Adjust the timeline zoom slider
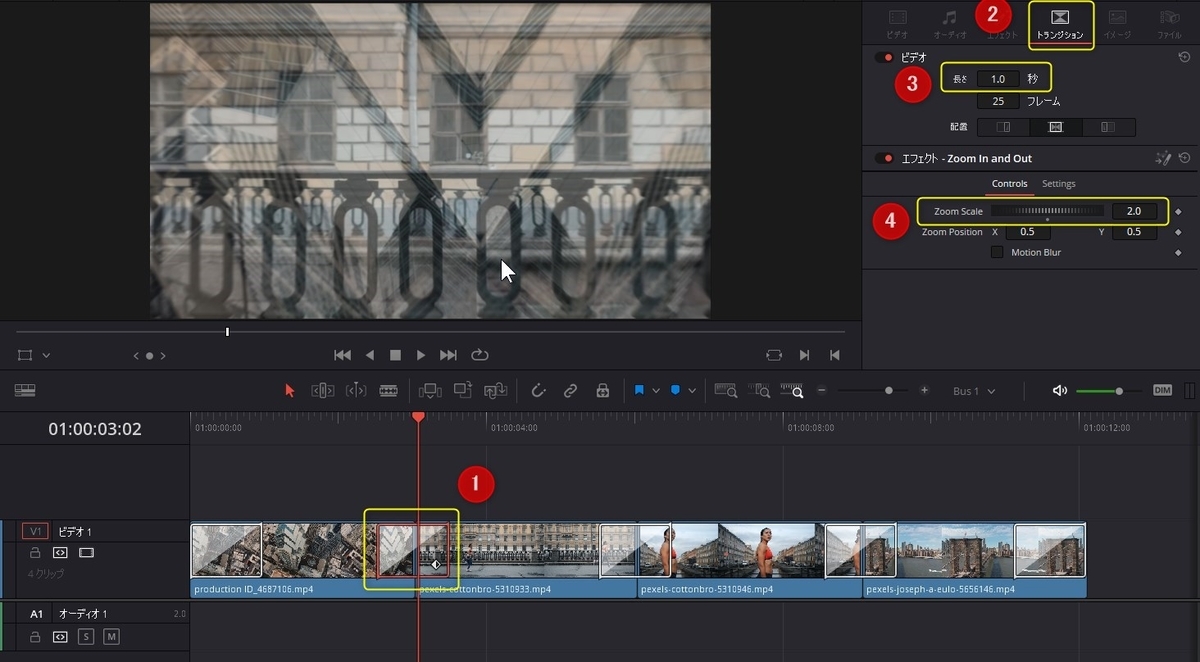The width and height of the screenshot is (1200, 662). click(873, 391)
